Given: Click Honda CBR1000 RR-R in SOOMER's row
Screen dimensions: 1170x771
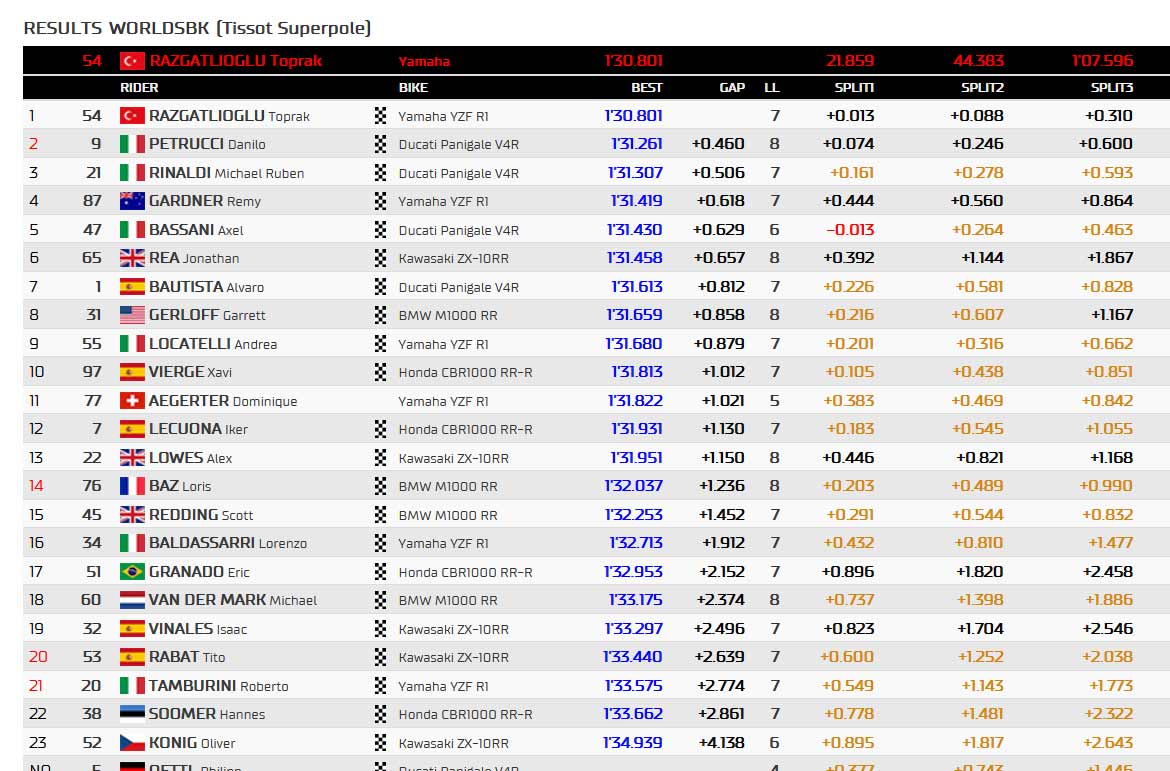Looking at the screenshot, I should 466,714.
